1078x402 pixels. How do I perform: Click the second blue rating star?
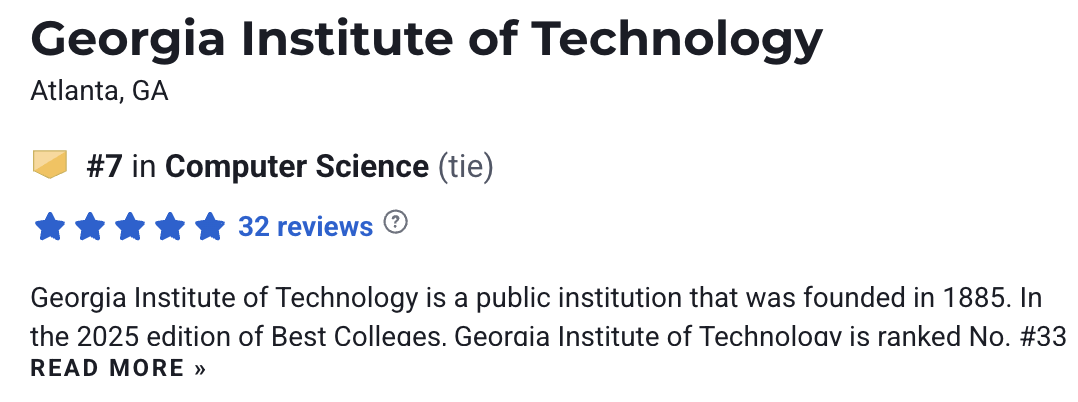[89, 226]
